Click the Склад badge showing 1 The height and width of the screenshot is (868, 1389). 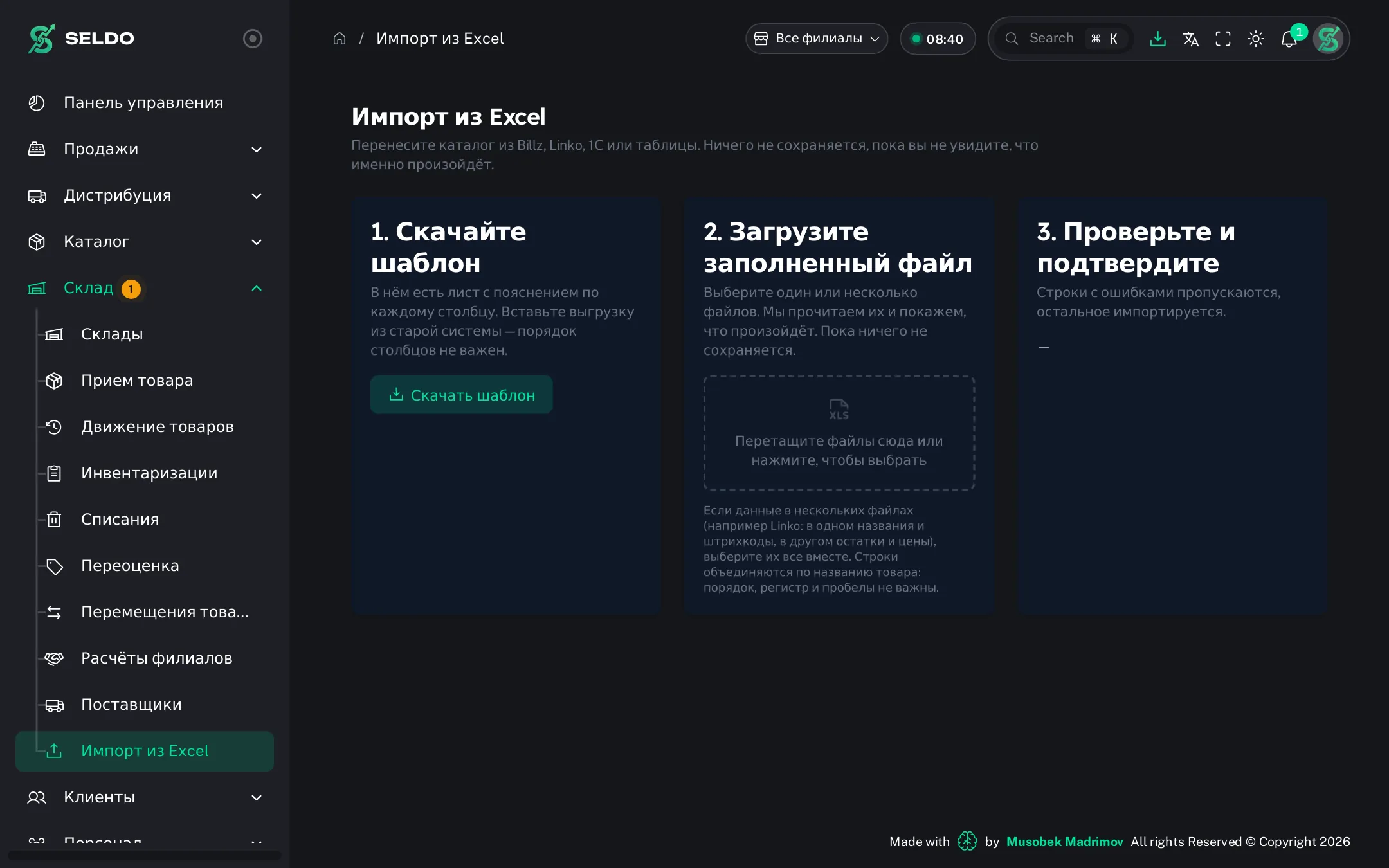[131, 289]
